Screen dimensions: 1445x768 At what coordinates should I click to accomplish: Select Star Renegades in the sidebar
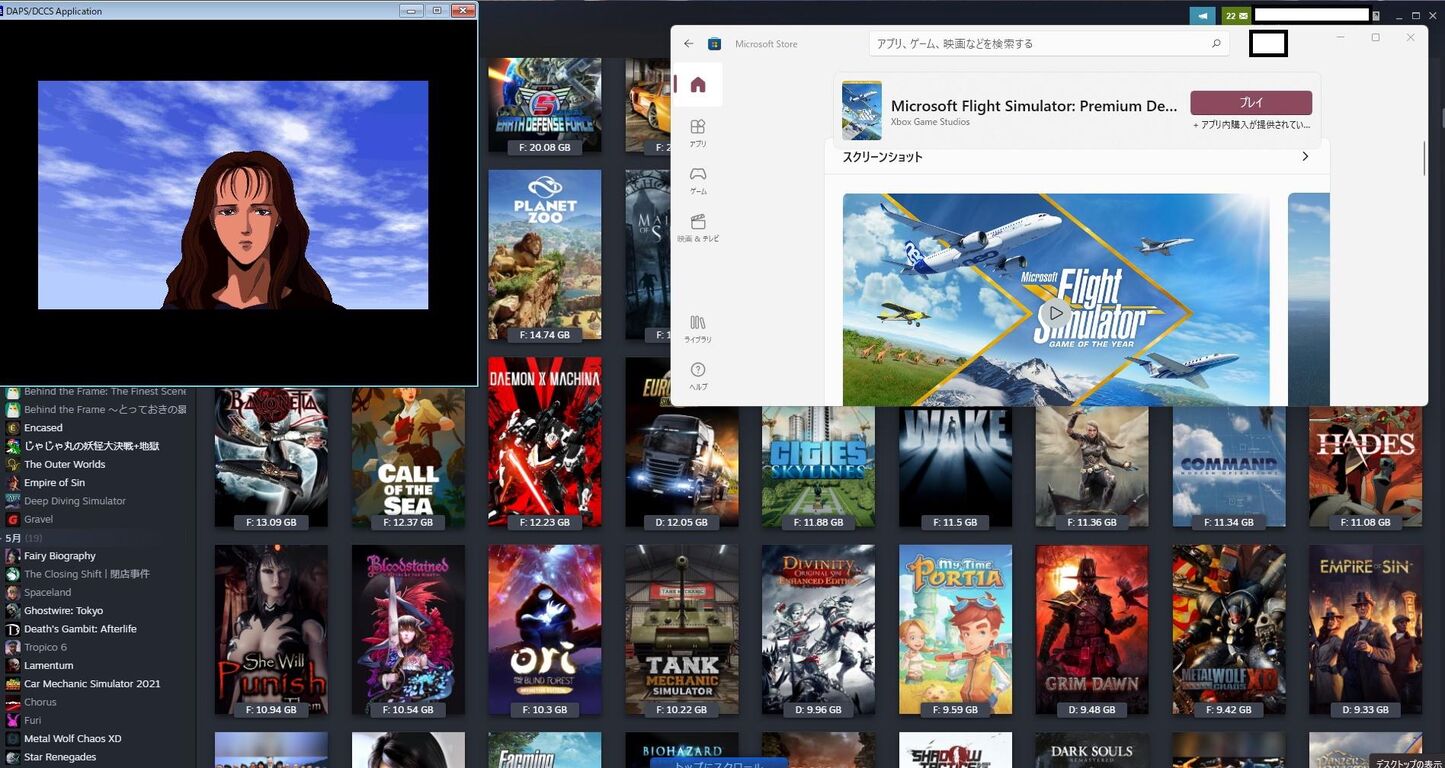pyautogui.click(x=60, y=757)
